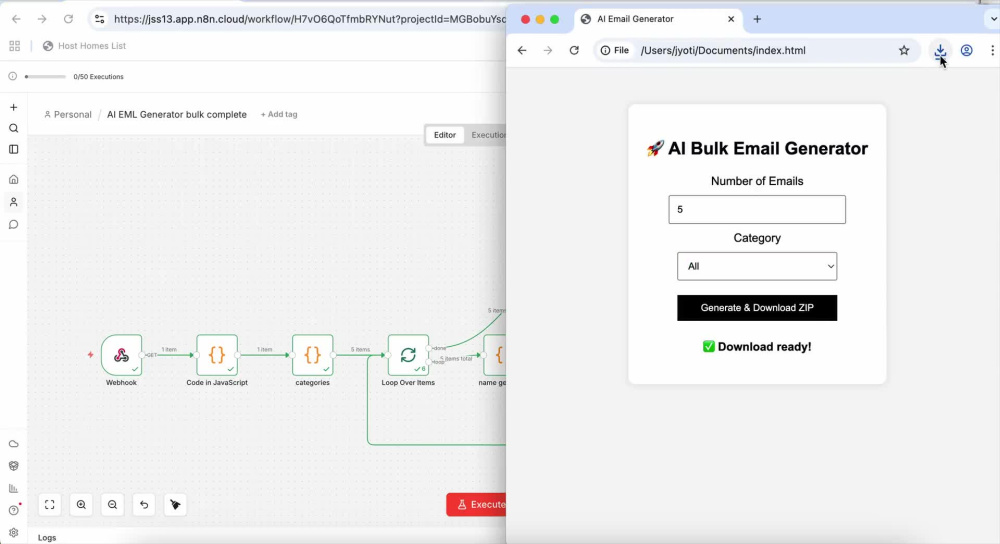Select the Code in JavaScript node
Viewport: 1000px width, 544px height.
[x=217, y=355]
